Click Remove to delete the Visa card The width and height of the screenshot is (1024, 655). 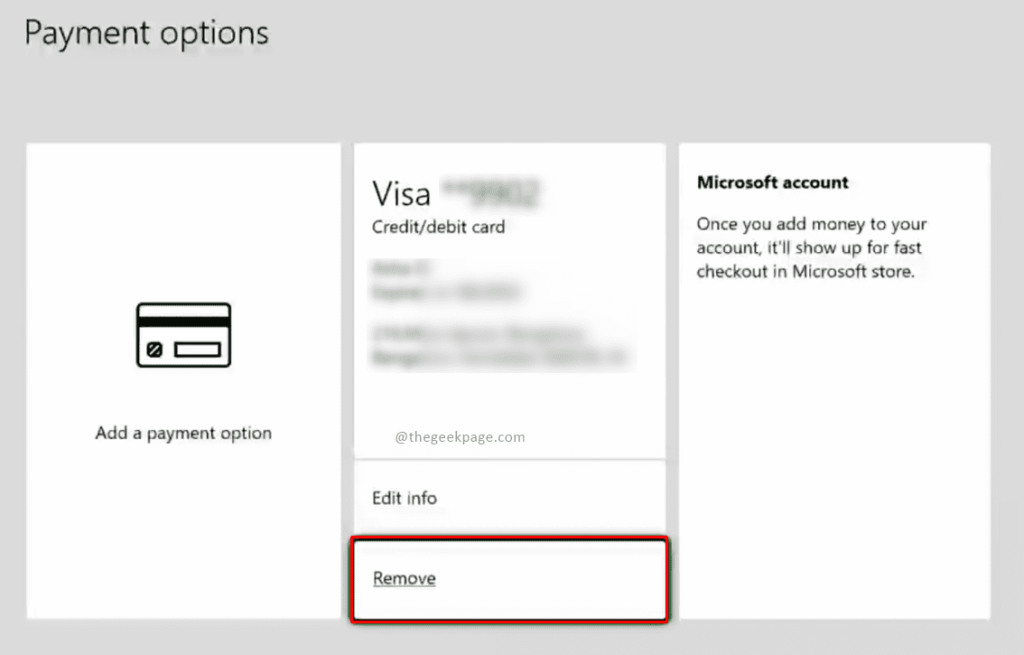(x=404, y=578)
